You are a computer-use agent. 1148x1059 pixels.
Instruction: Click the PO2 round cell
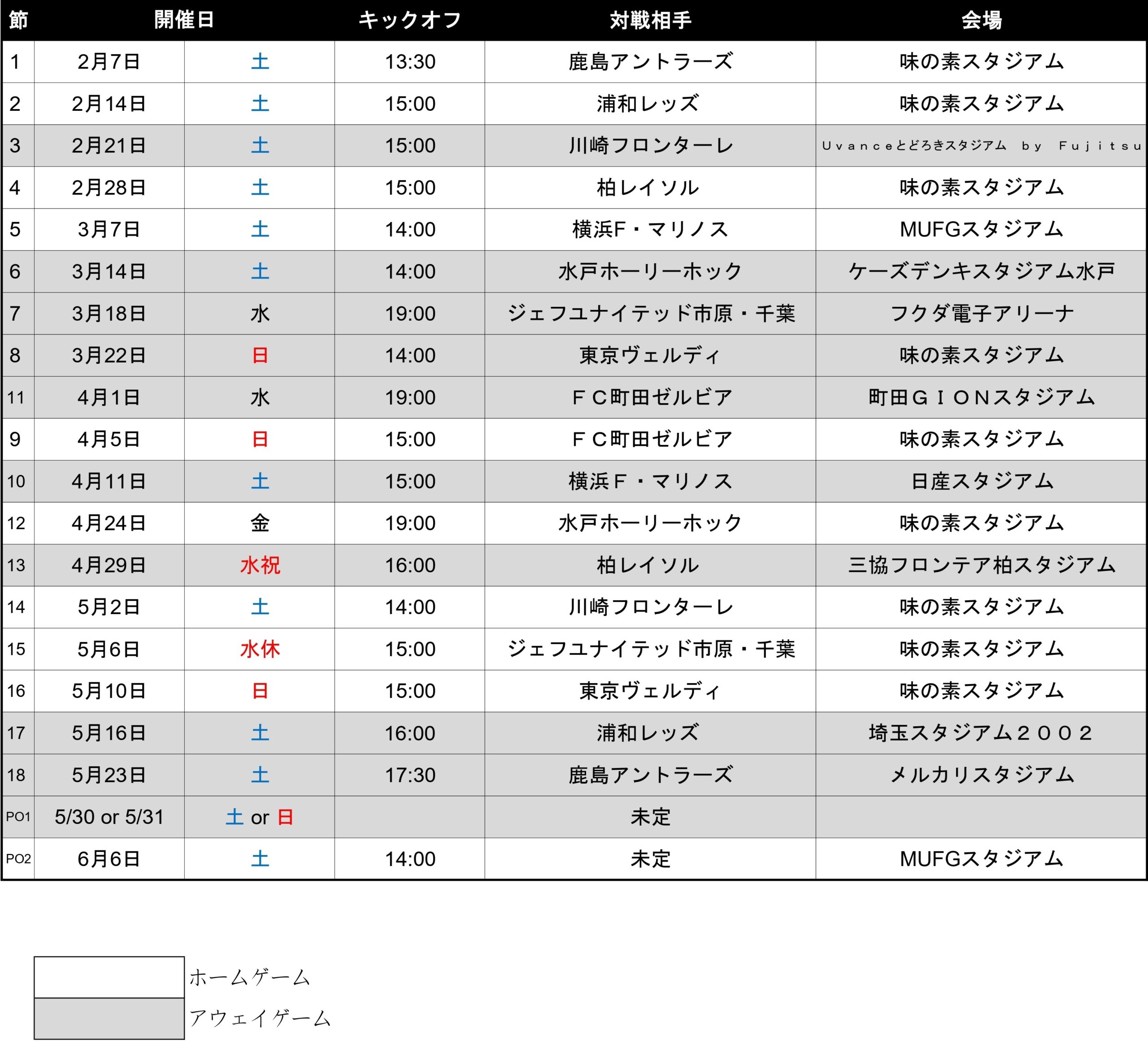point(18,859)
